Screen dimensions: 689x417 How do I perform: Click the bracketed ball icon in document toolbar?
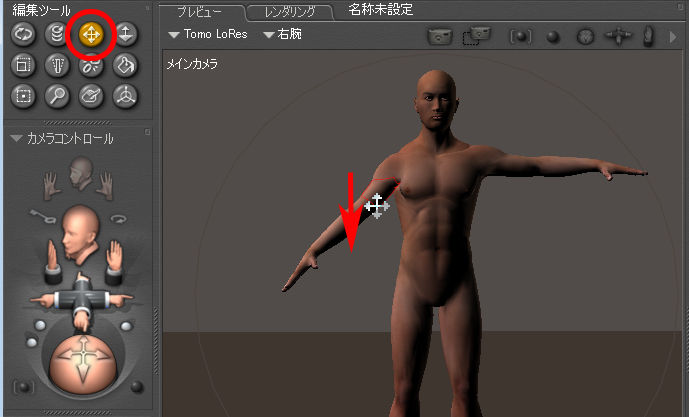pyautogui.click(x=521, y=37)
